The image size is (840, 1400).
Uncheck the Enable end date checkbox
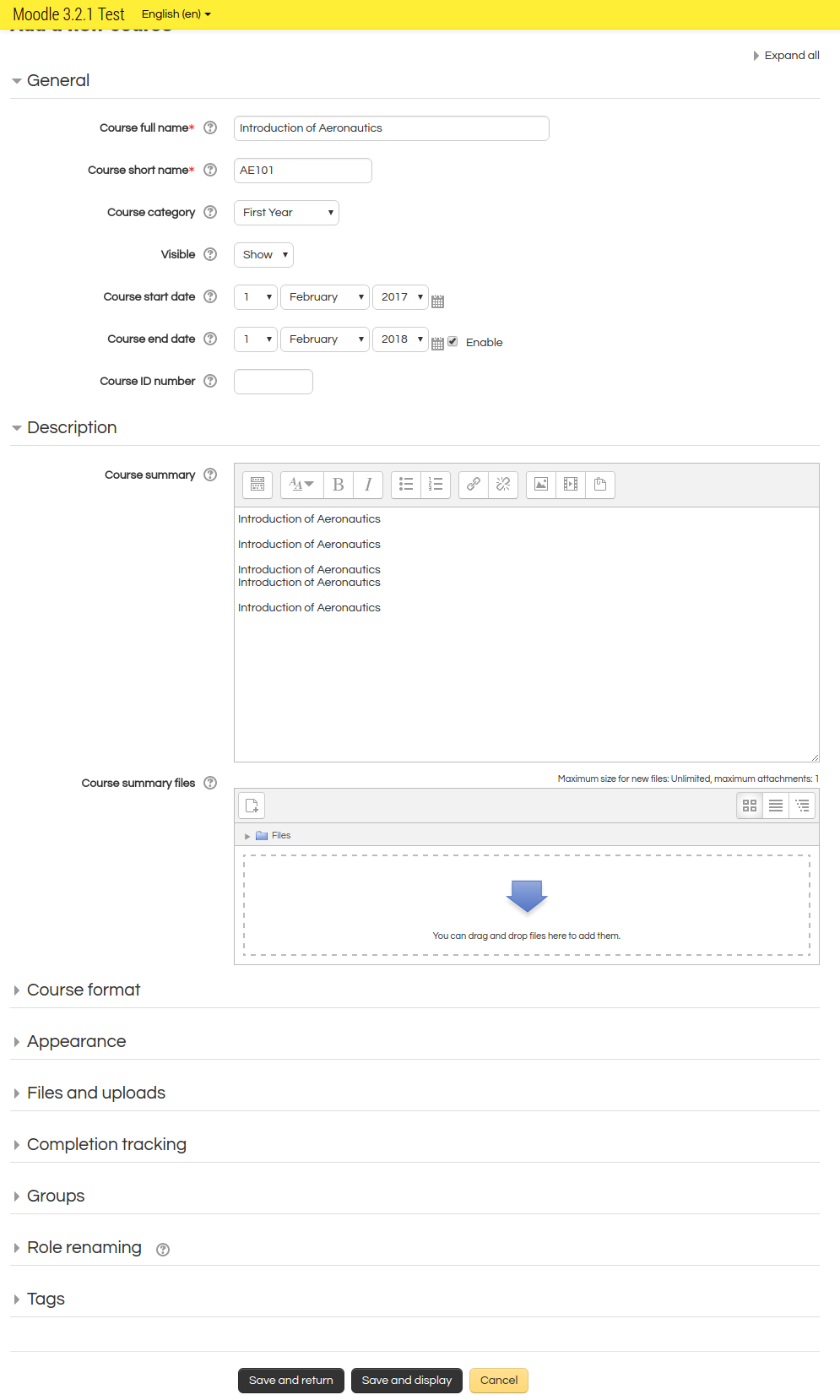pyautogui.click(x=453, y=341)
